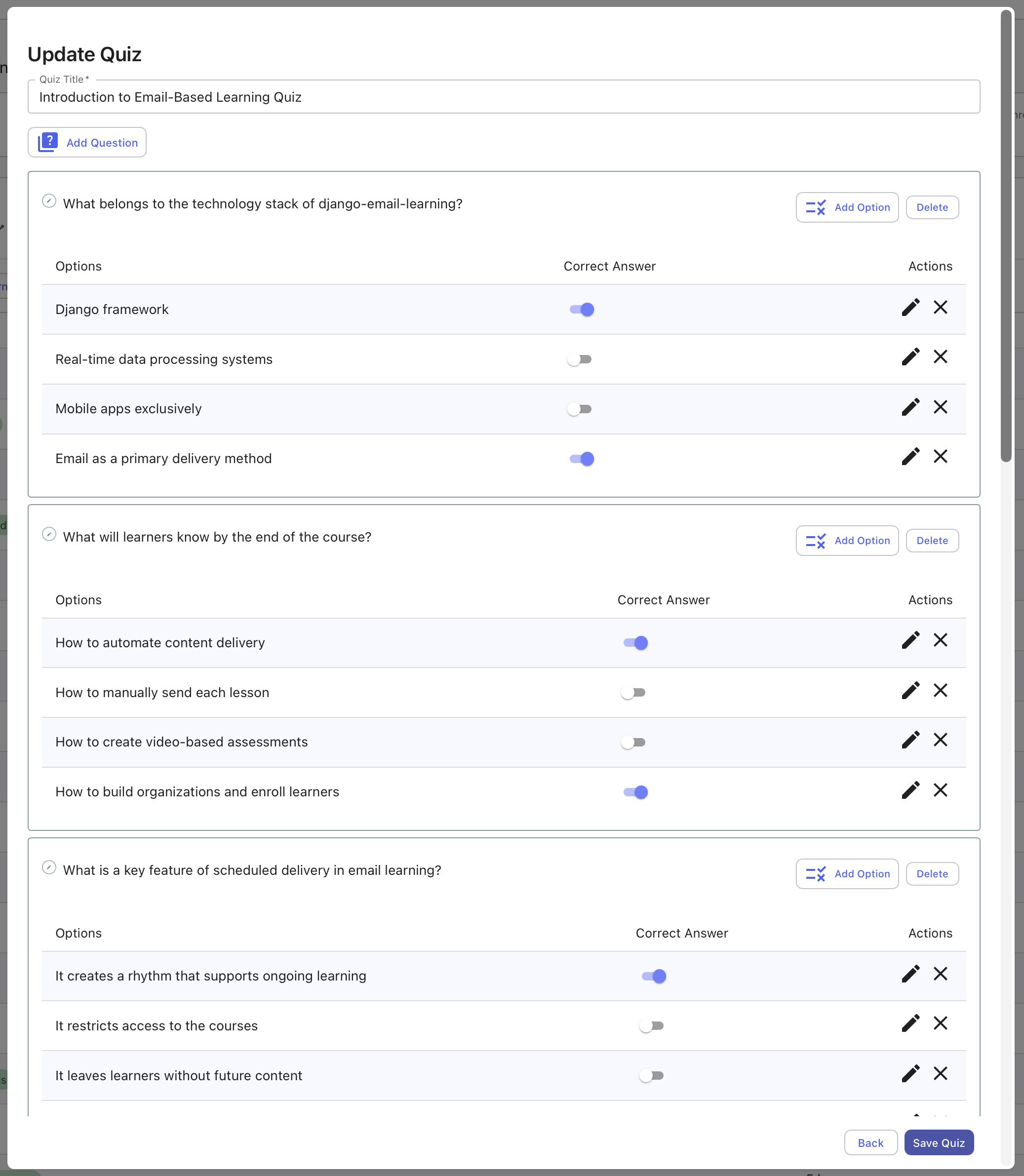Edit 'How to manually send each lesson' option
This screenshot has width=1024, height=1176.
[x=910, y=690]
